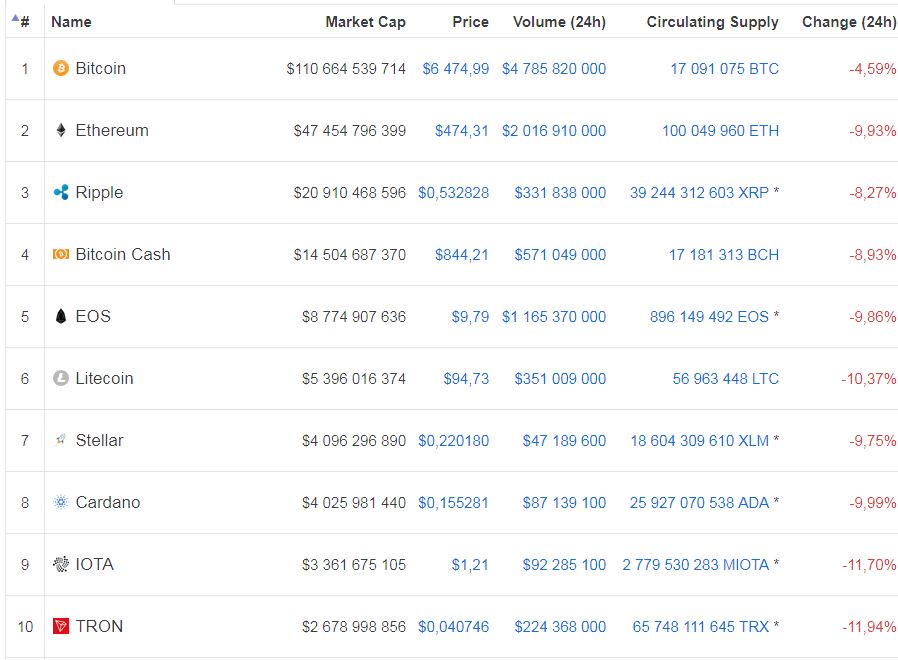Viewport: 898px width, 660px height.
Task: Click the Bitcoin coin logo icon
Action: pyautogui.click(x=61, y=68)
